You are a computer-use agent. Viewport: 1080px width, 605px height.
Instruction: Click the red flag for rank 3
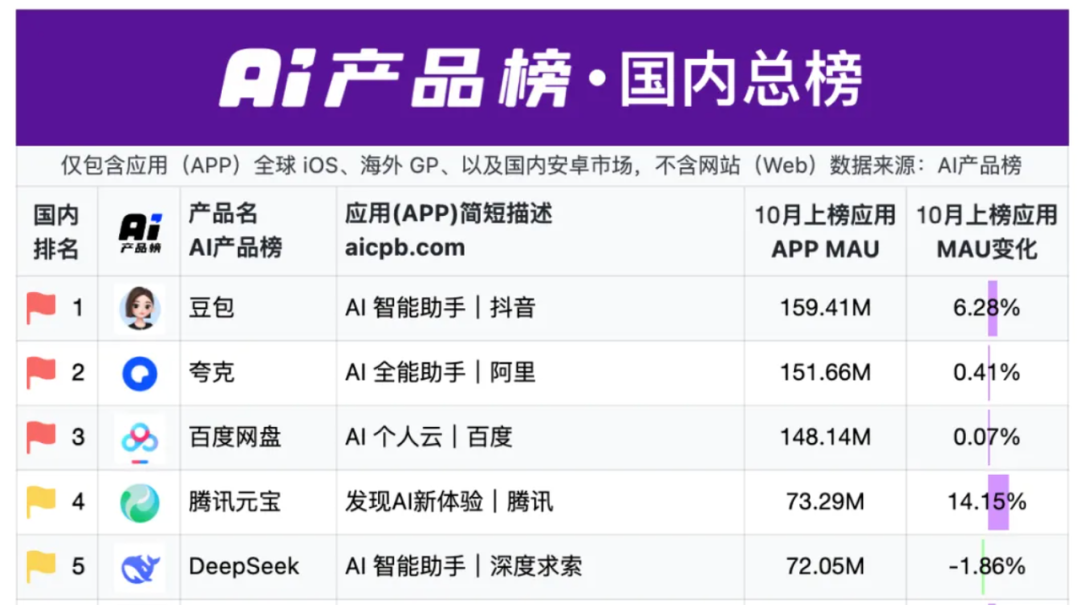pos(41,437)
